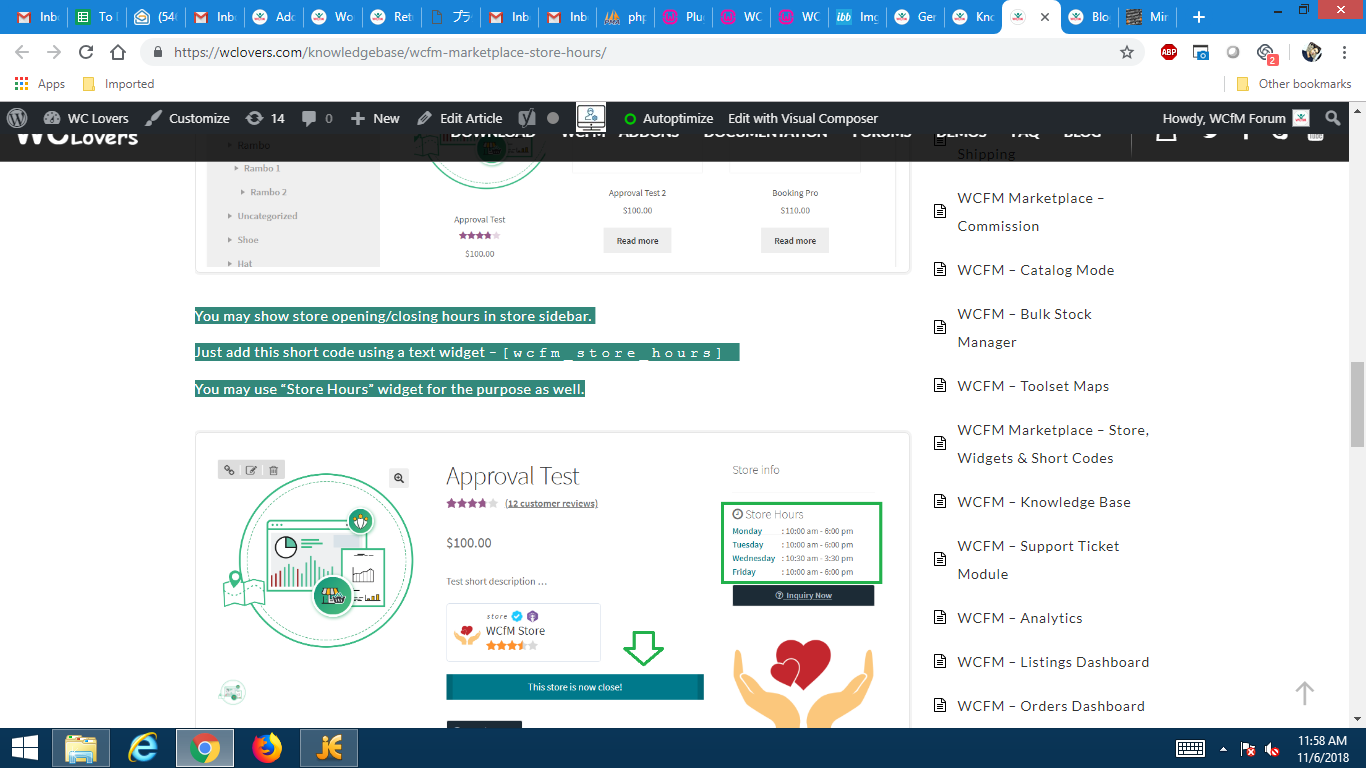Screen dimensions: 1366x768
Task: Click the text 'You may show store opening/closing hours in store sidebar.'
Action: tap(394, 316)
